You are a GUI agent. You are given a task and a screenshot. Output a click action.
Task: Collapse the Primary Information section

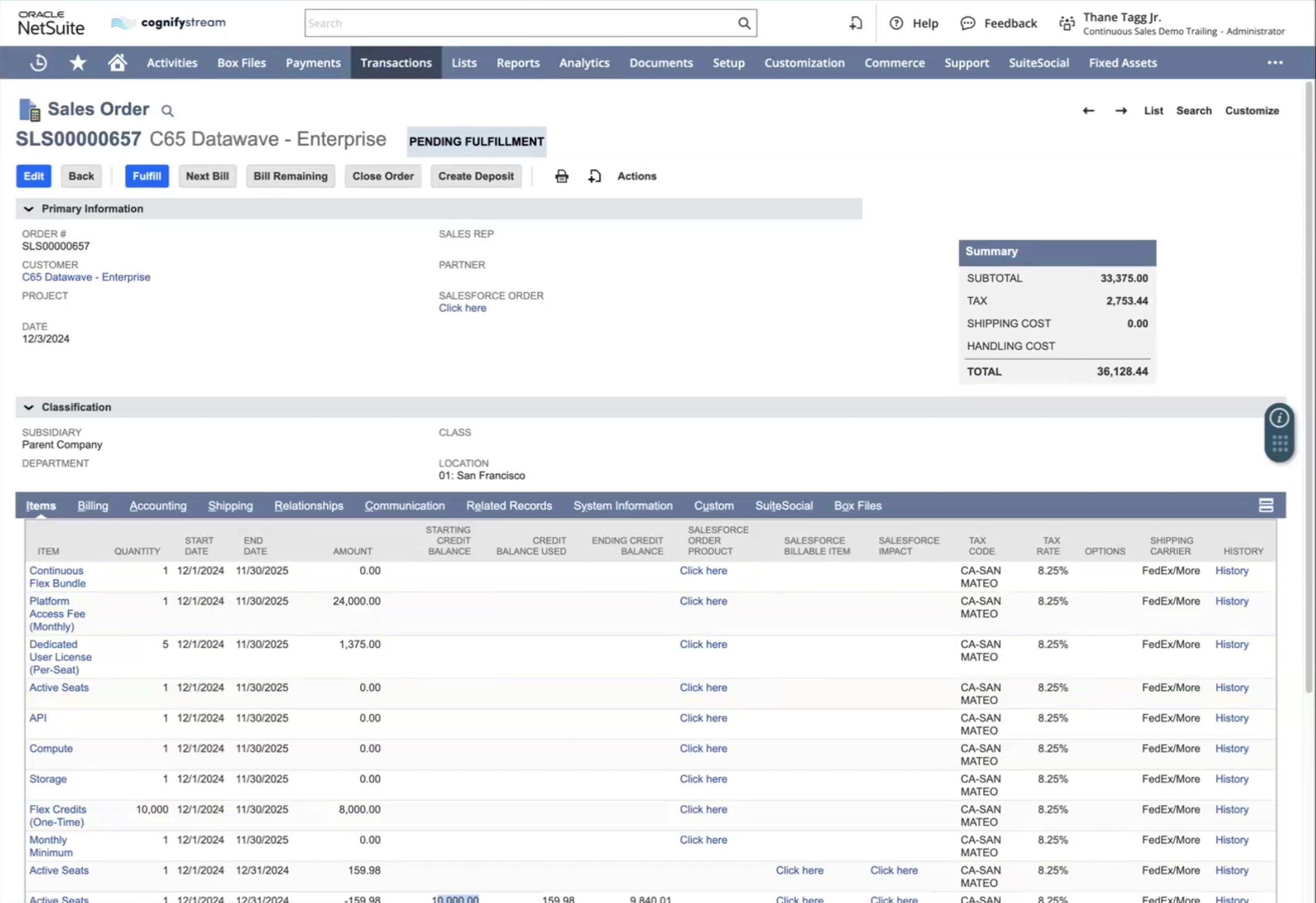(x=28, y=209)
